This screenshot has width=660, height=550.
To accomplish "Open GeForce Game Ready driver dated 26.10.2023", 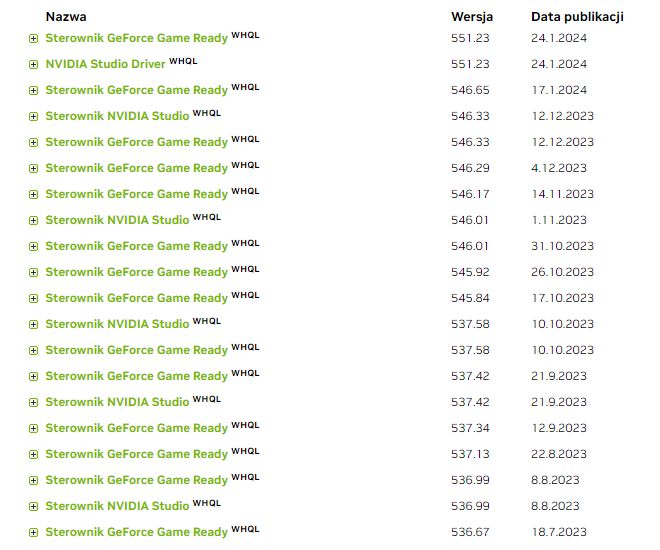I will coord(136,272).
